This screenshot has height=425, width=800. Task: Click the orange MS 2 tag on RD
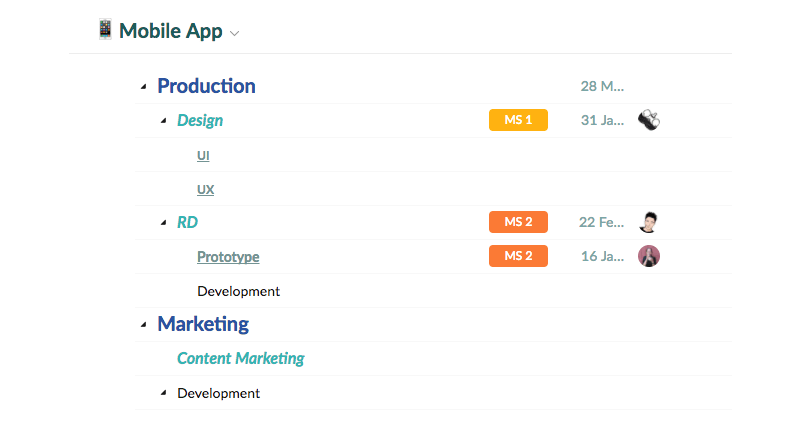pyautogui.click(x=518, y=222)
